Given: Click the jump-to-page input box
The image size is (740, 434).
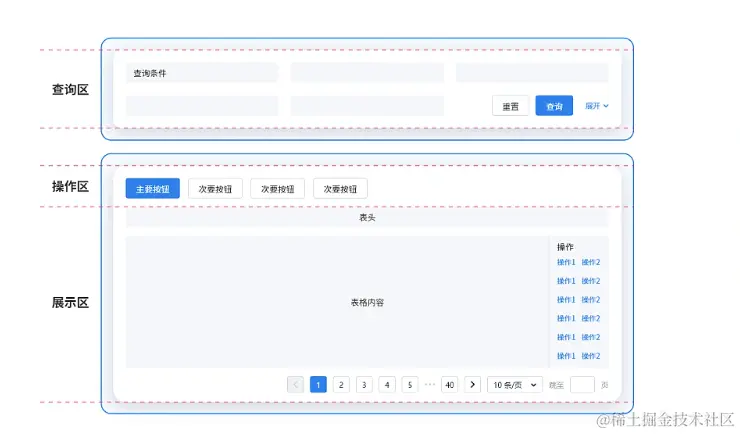Looking at the screenshot, I should [582, 385].
